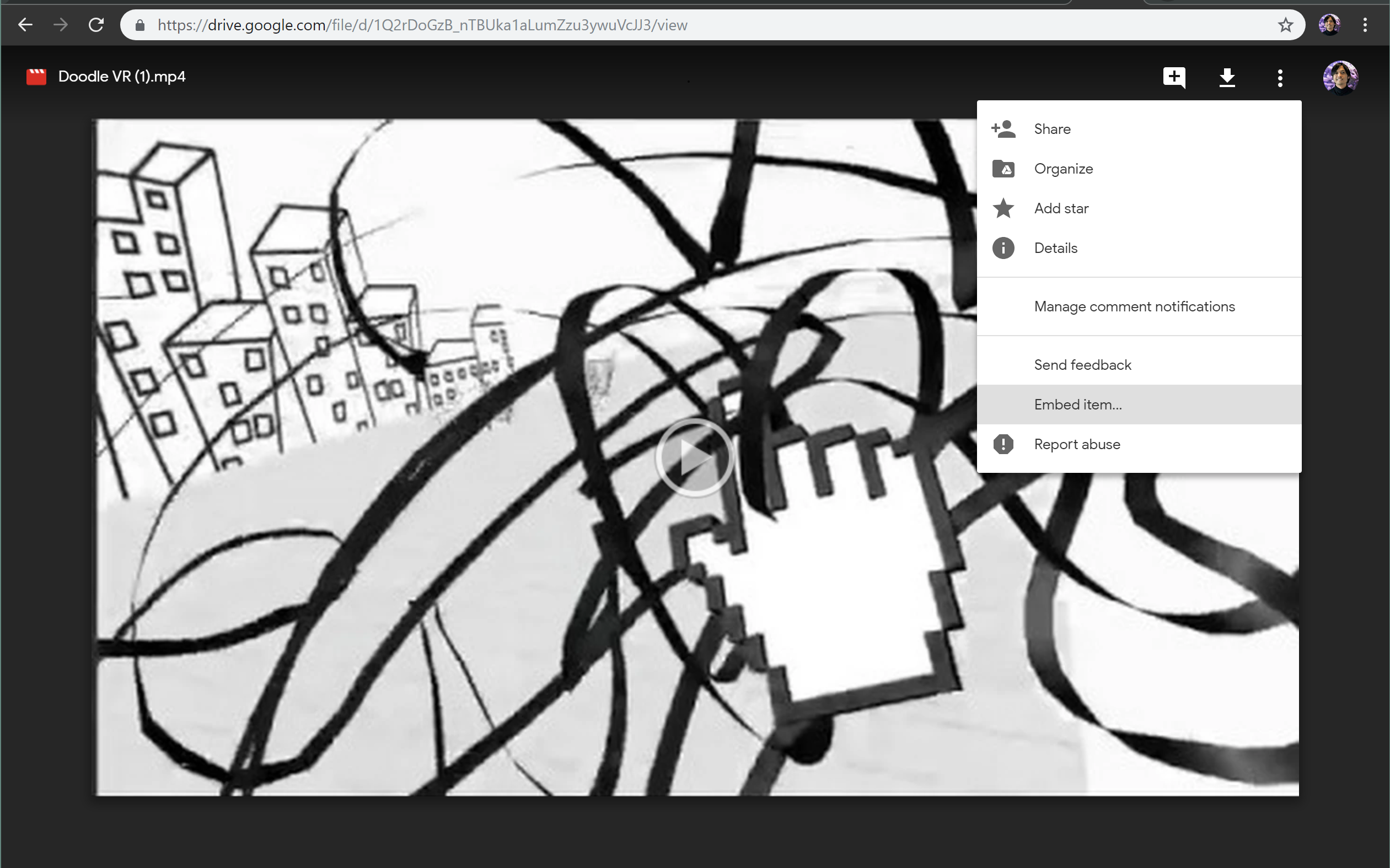Click the Report abuse warning icon
The image size is (1390, 868).
pyautogui.click(x=1003, y=444)
